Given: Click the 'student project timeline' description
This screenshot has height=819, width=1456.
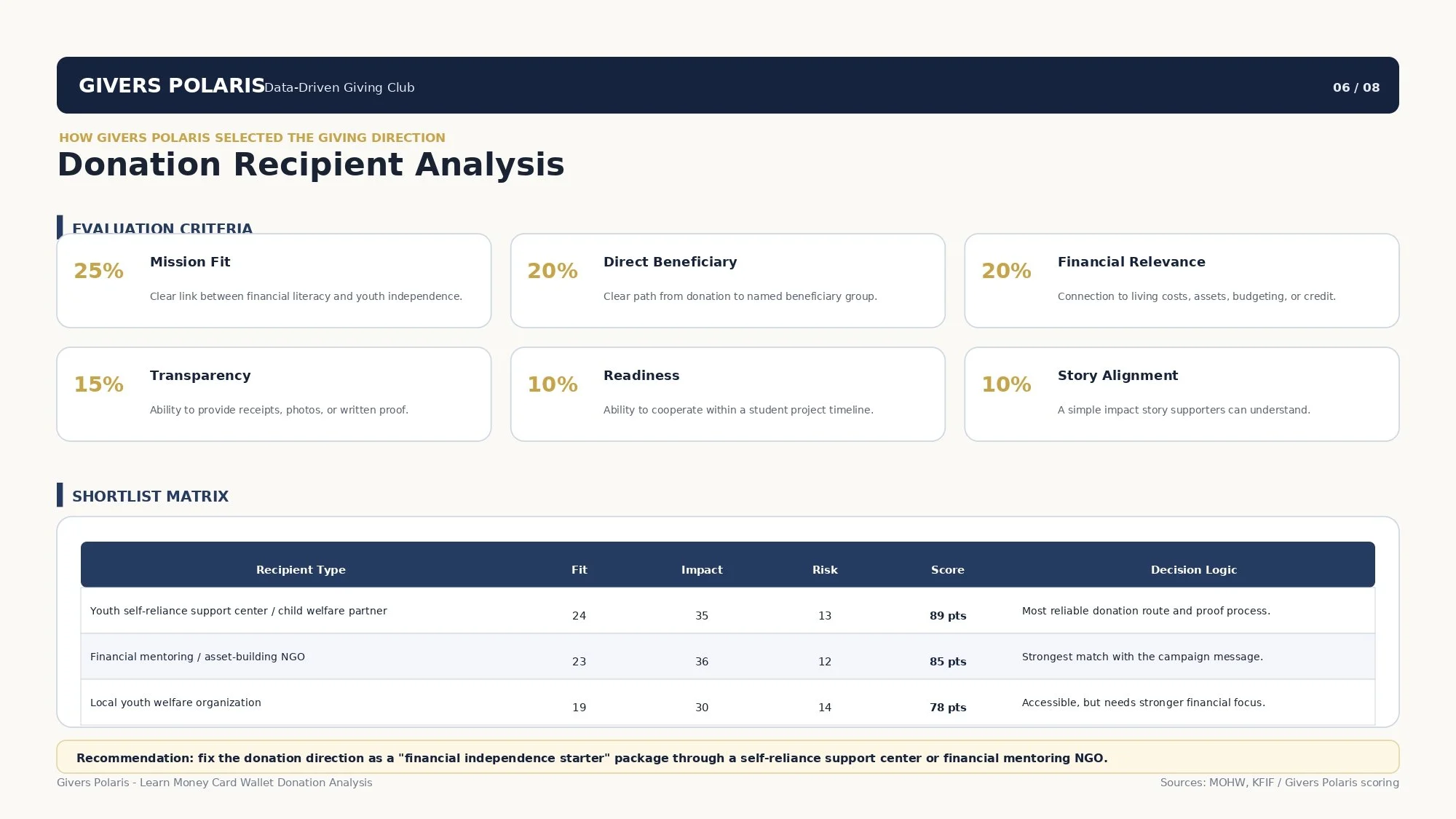Looking at the screenshot, I should pos(738,410).
